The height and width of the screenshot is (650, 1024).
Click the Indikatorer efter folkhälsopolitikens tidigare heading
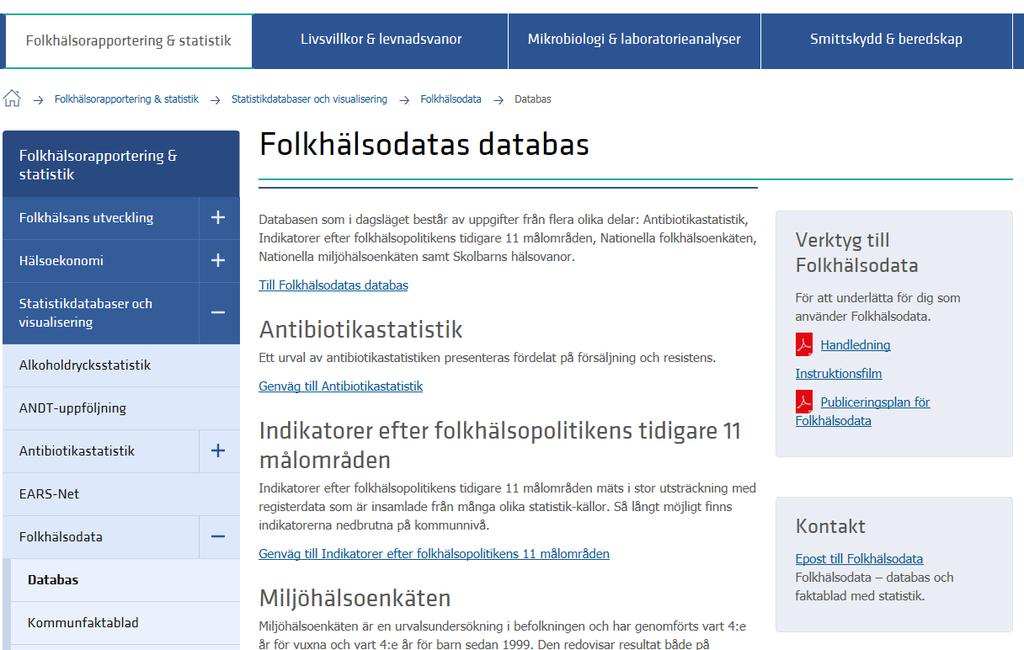click(x=500, y=446)
